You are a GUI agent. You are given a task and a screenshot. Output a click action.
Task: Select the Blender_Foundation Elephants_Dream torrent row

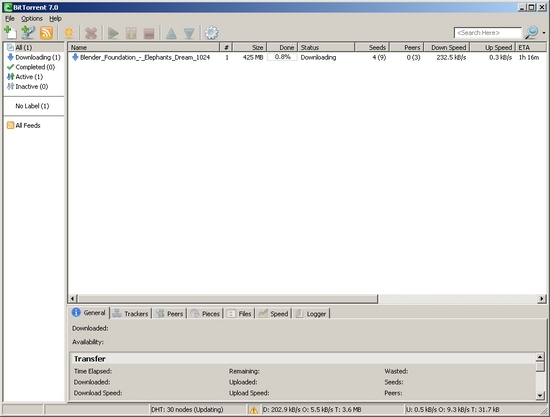tap(307, 57)
